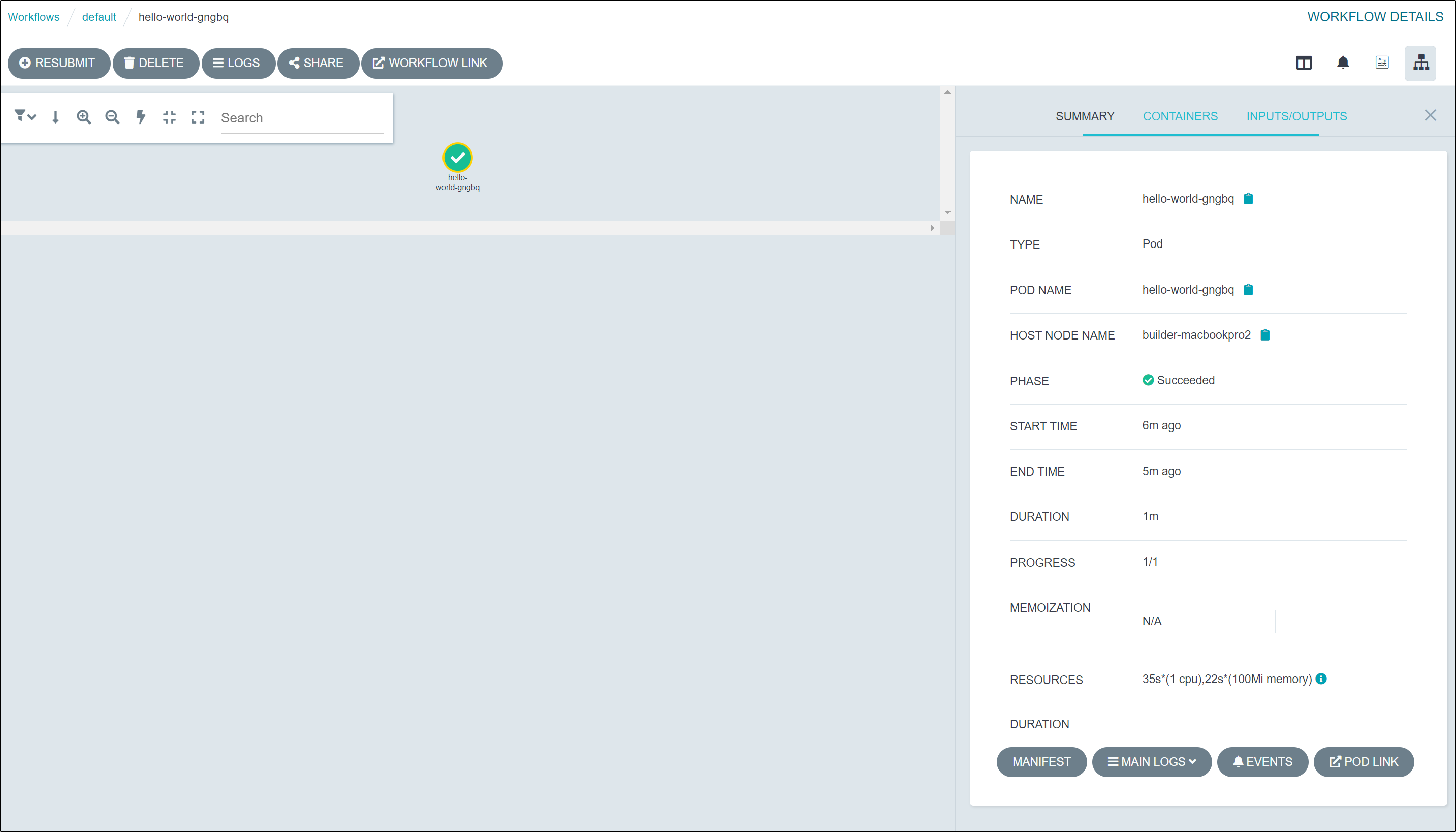Copy the NAME value to clipboard
1456x832 pixels.
click(1249, 199)
